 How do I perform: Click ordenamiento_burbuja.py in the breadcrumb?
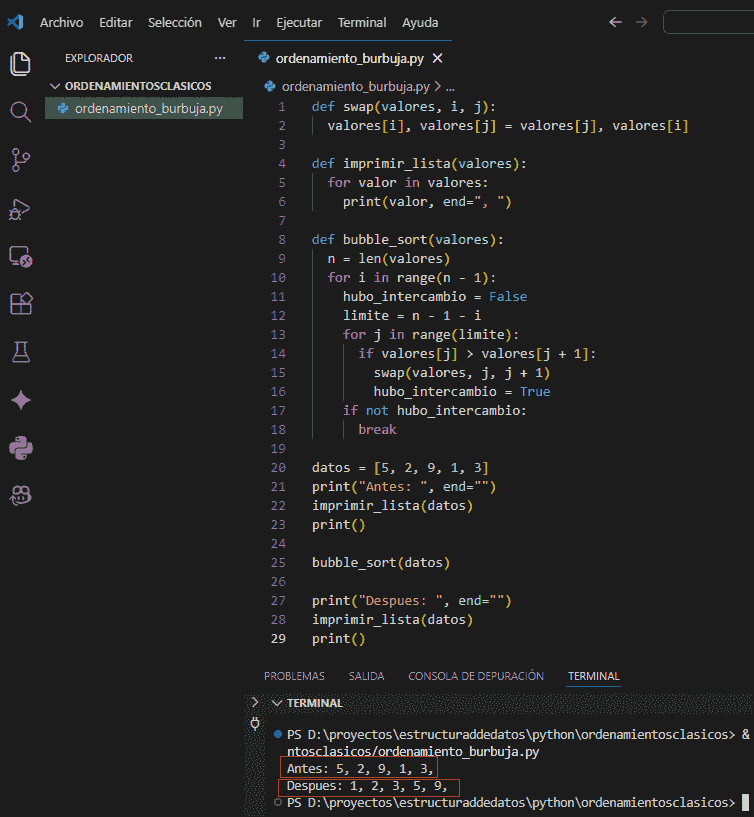pyautogui.click(x=356, y=86)
